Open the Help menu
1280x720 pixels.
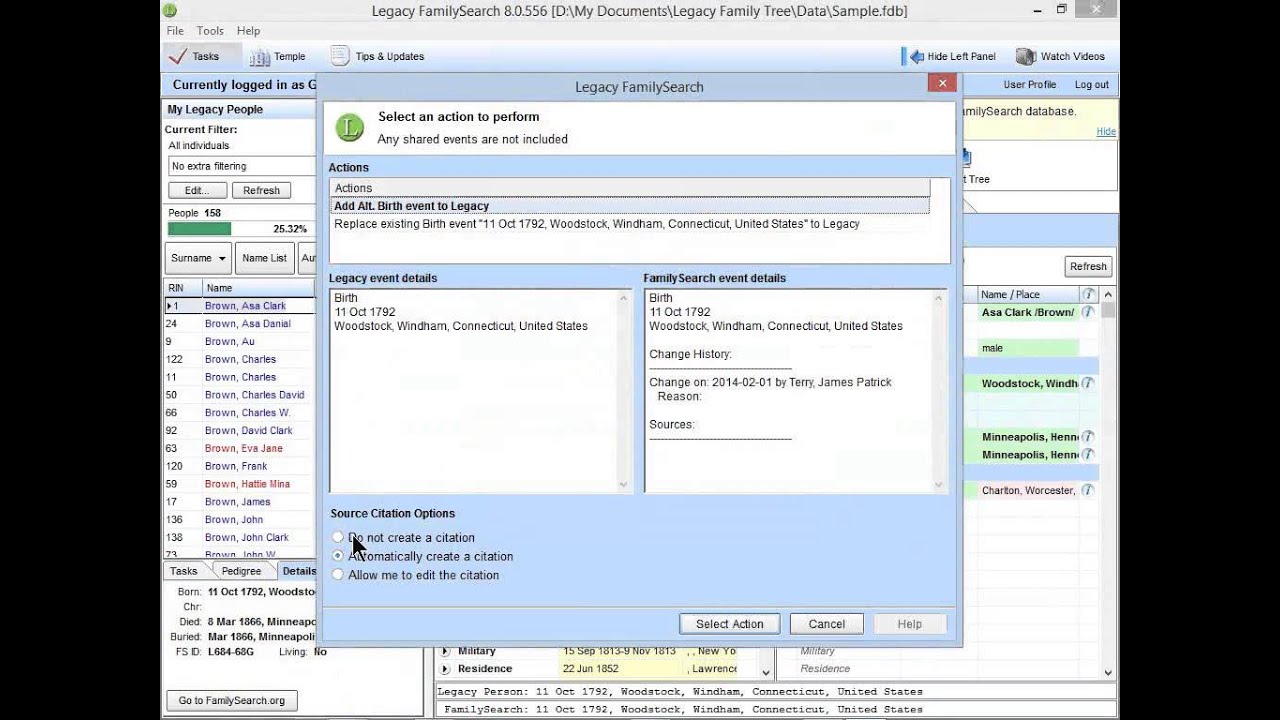tap(249, 31)
